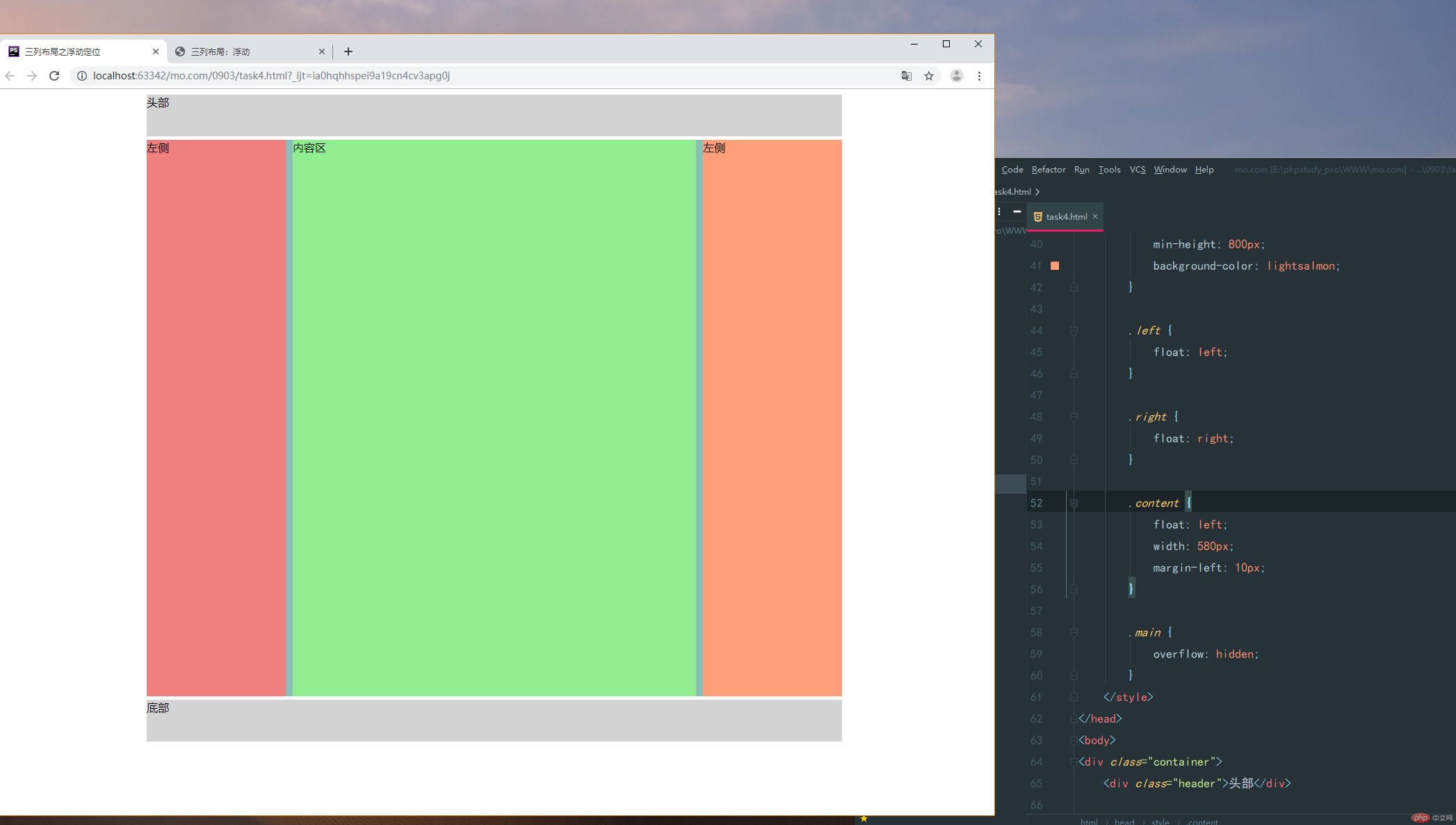Fold the closing style tag marker
Screen dimensions: 1456x825
click(x=1074, y=697)
